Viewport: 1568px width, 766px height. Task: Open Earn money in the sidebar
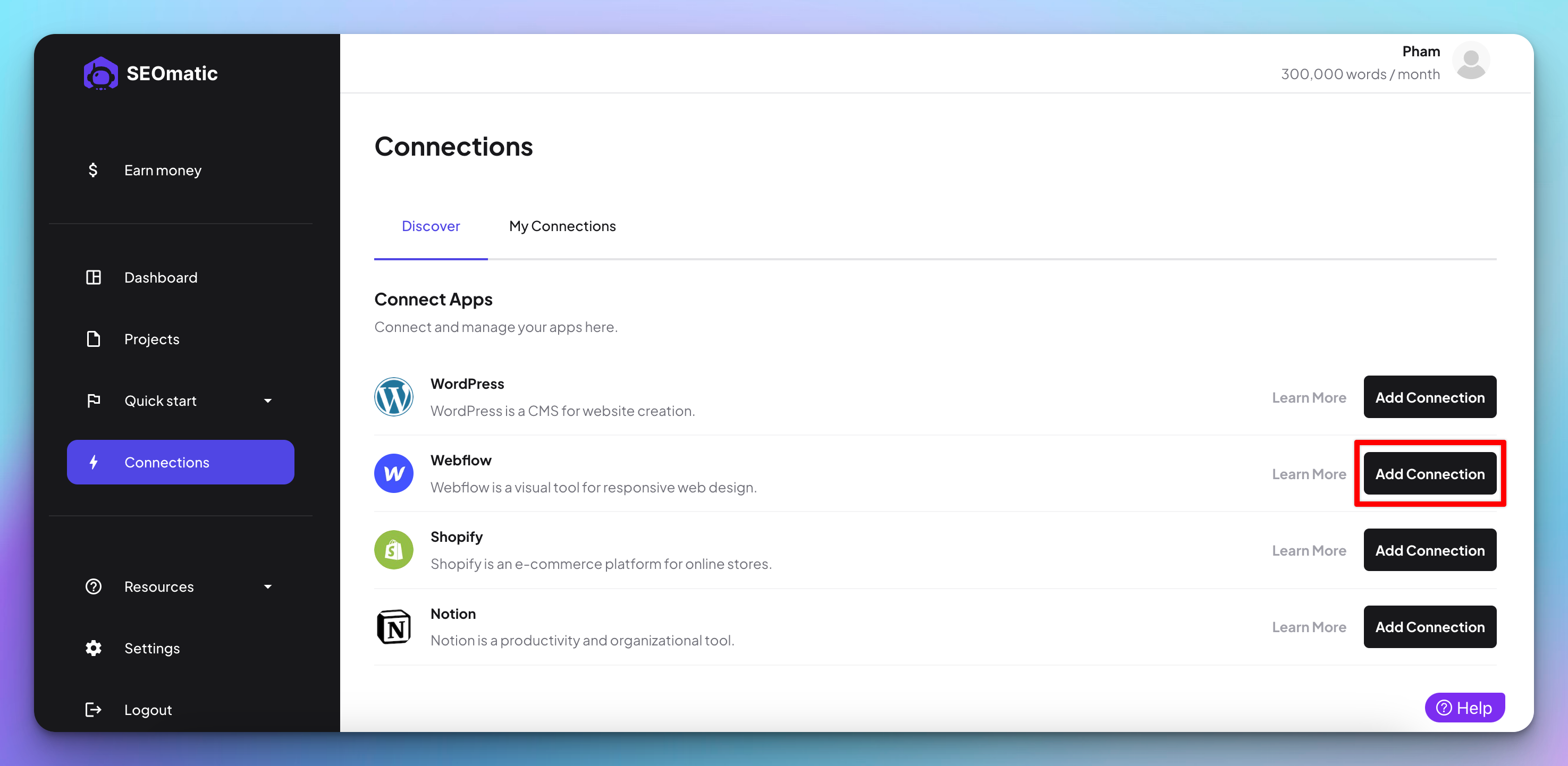(x=163, y=171)
